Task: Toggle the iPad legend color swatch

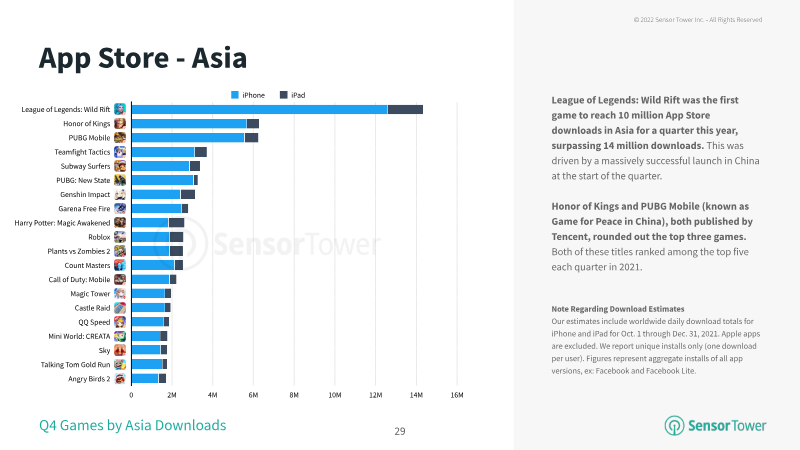Action: tap(284, 95)
